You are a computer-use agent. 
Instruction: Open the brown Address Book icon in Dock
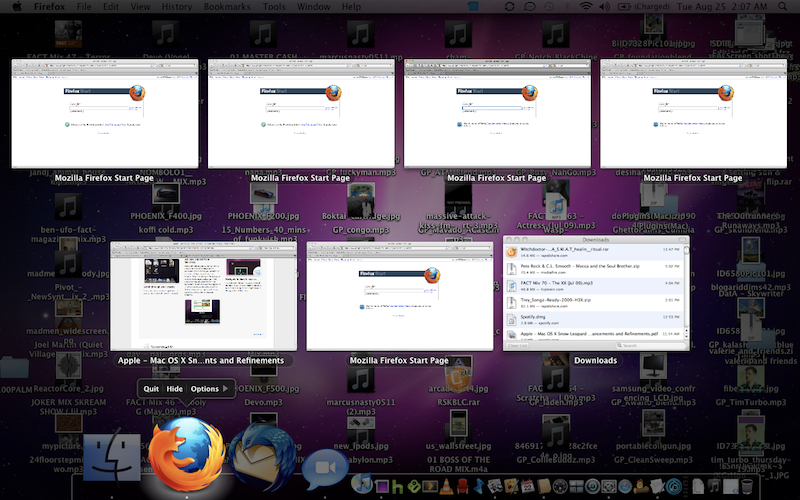coord(544,486)
